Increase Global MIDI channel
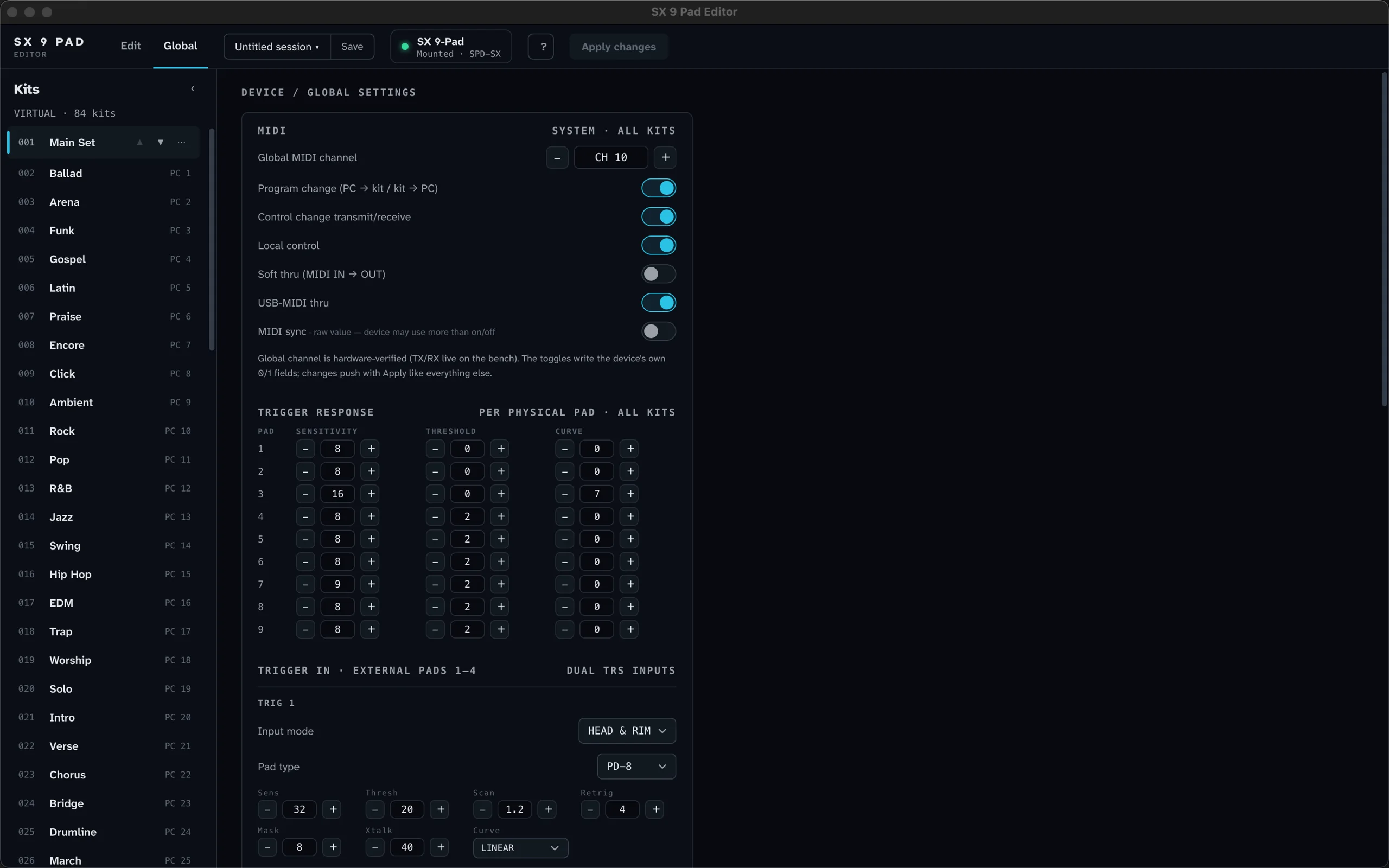 click(665, 157)
